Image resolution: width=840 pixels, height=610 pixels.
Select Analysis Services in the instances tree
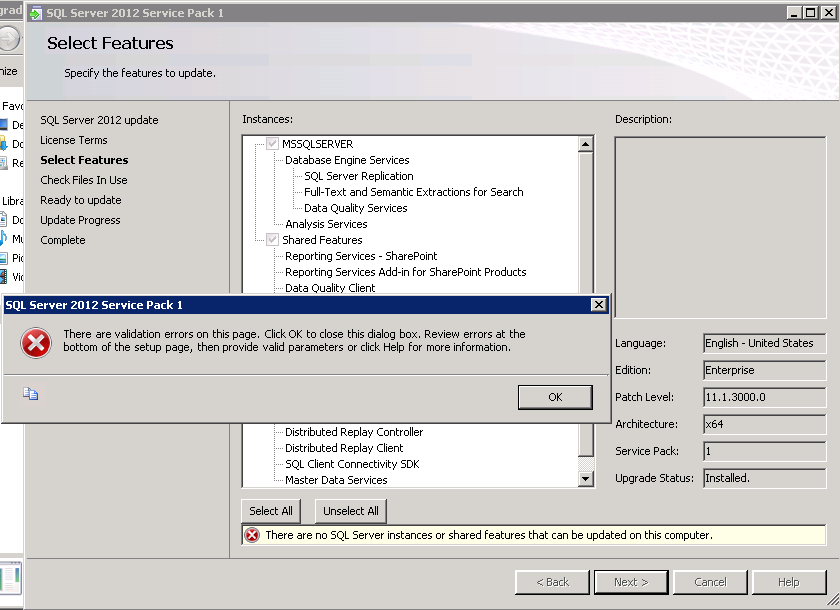[x=326, y=224]
